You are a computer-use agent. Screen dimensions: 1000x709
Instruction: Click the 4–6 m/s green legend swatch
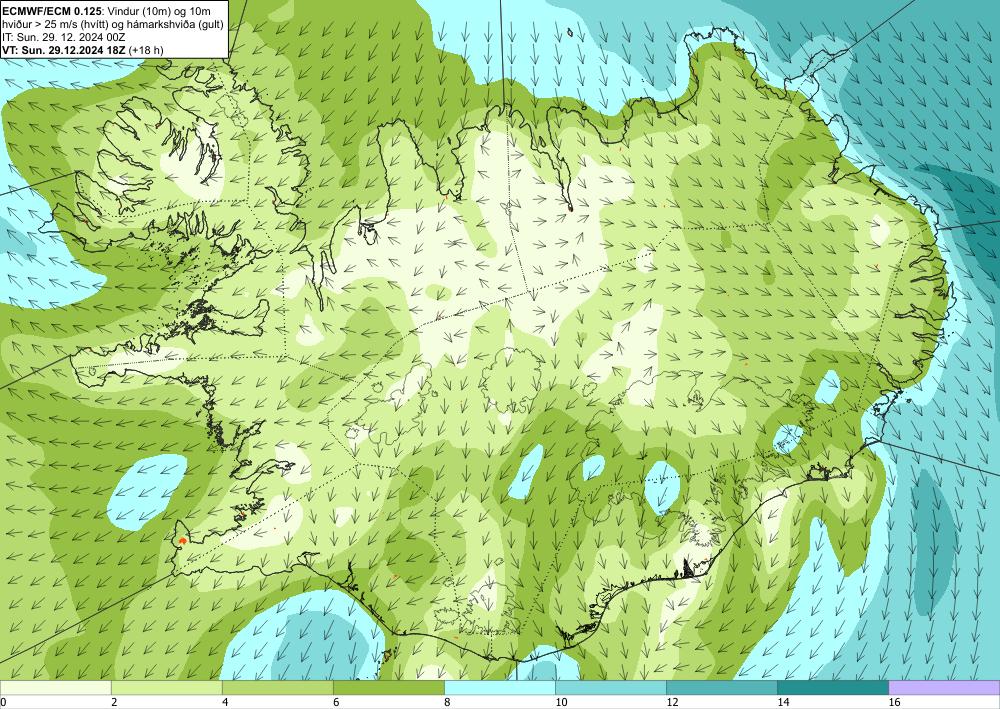(x=277, y=688)
